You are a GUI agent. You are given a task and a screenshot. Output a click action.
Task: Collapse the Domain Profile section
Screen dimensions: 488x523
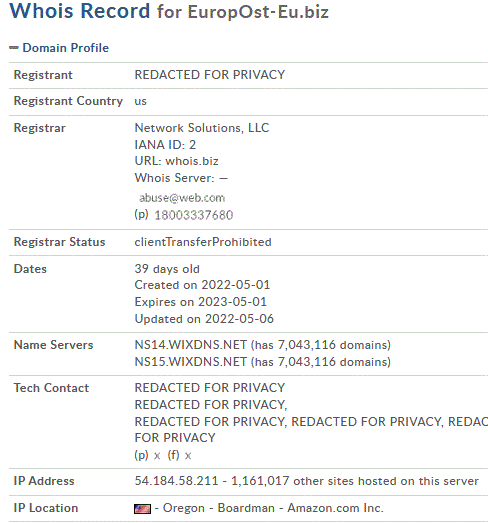(x=13, y=48)
